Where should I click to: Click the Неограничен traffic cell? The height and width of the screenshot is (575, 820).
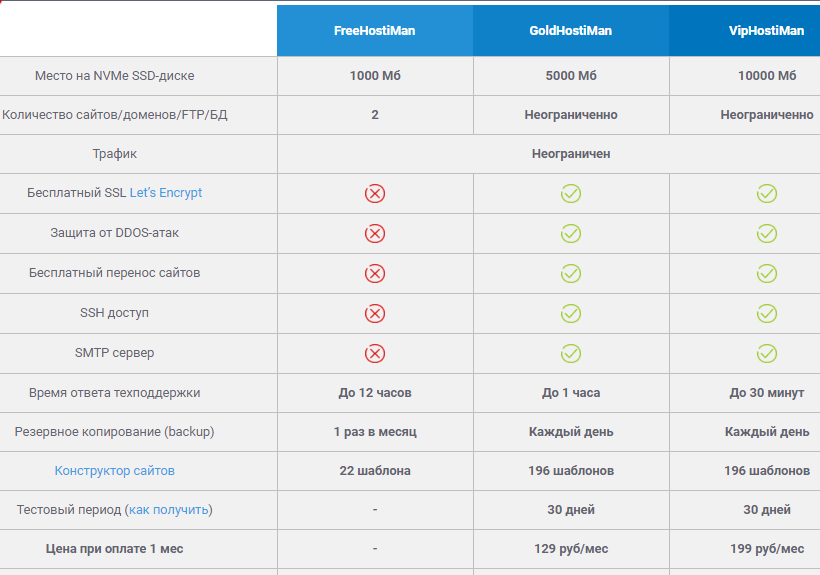(x=549, y=154)
